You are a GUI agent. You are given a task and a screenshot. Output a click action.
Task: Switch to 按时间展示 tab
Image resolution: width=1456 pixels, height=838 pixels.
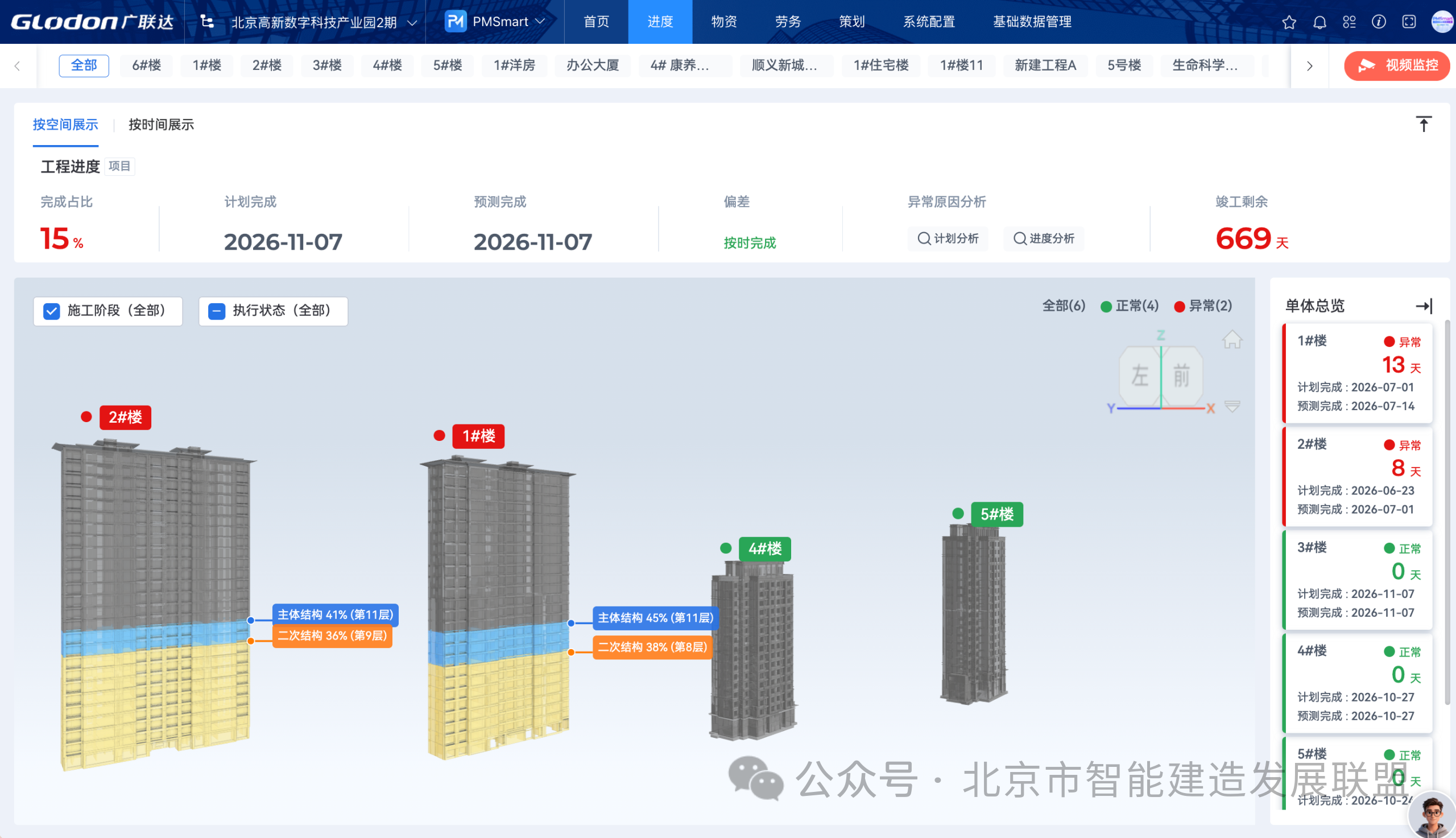point(161,125)
